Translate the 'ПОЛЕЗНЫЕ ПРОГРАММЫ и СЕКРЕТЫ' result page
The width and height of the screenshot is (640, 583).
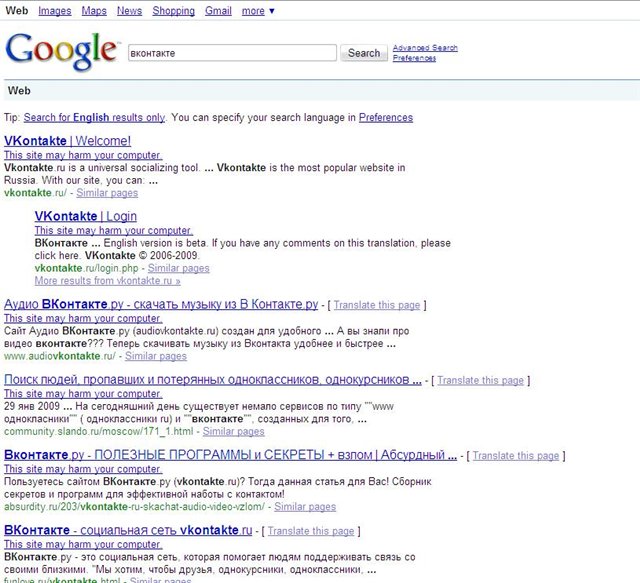[516, 456]
